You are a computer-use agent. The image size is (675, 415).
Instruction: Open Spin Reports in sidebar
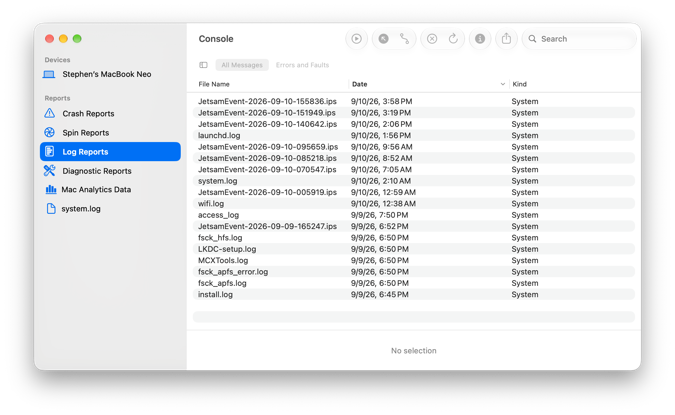tap(110, 133)
